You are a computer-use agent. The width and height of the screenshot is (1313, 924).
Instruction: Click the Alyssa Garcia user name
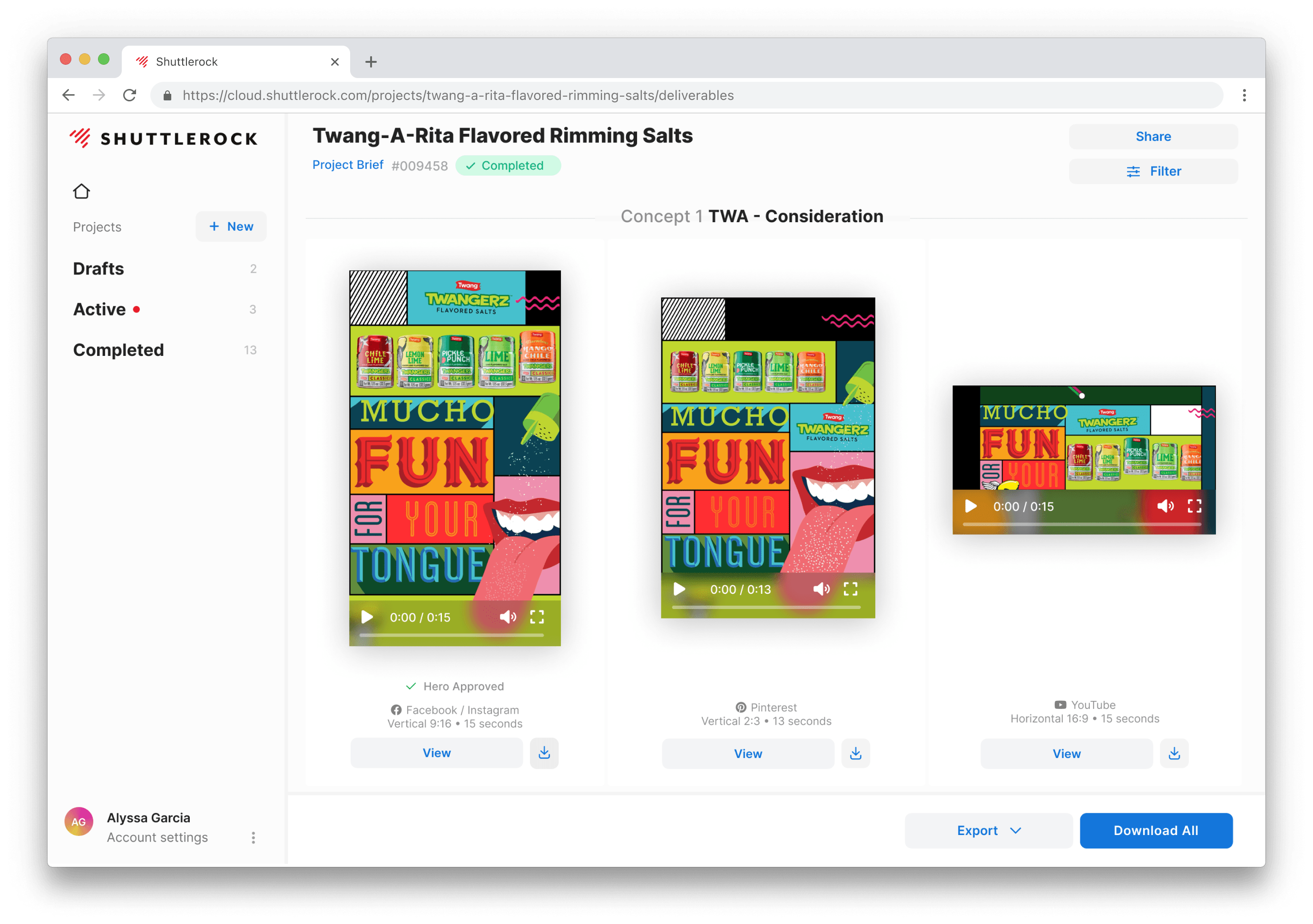(x=149, y=817)
